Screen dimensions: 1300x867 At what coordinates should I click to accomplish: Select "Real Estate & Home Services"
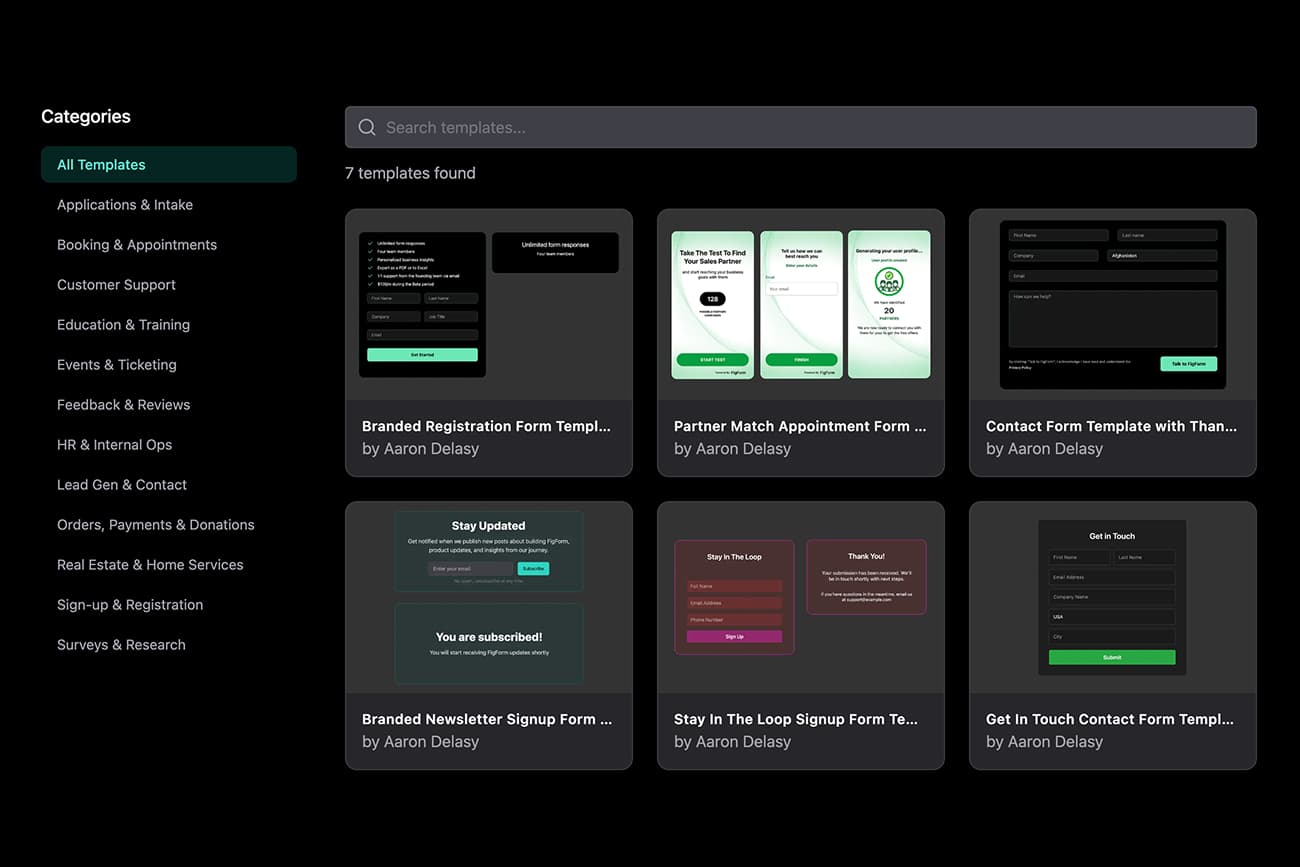[x=150, y=564]
